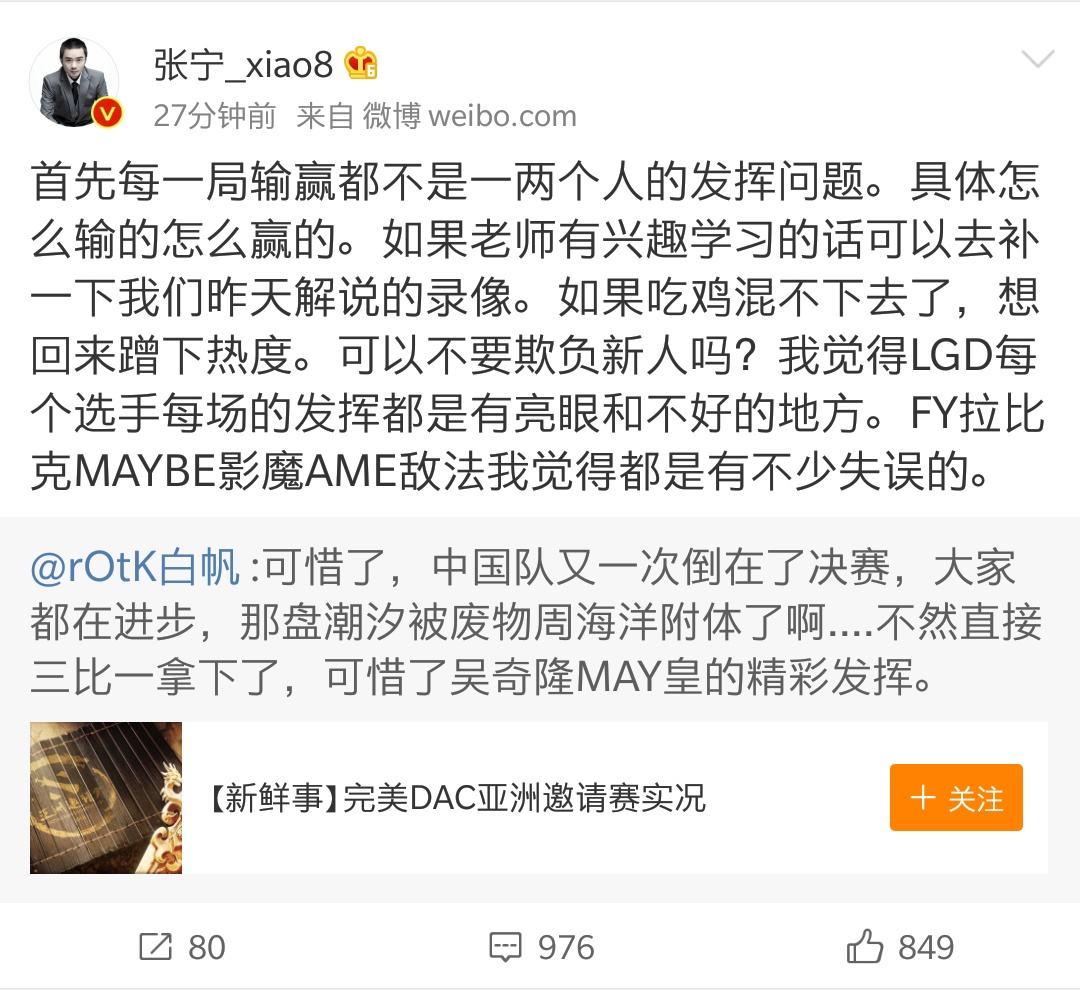Image resolution: width=1080 pixels, height=990 pixels.
Task: Open 【新鲜事】完美DAC亚洲邀请赛实况 card title
Action: pos(457,798)
